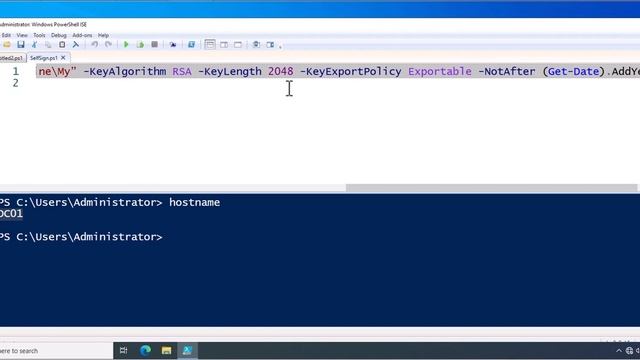Run the script with the green play icon
This screenshot has width=640, height=360.
point(126,44)
